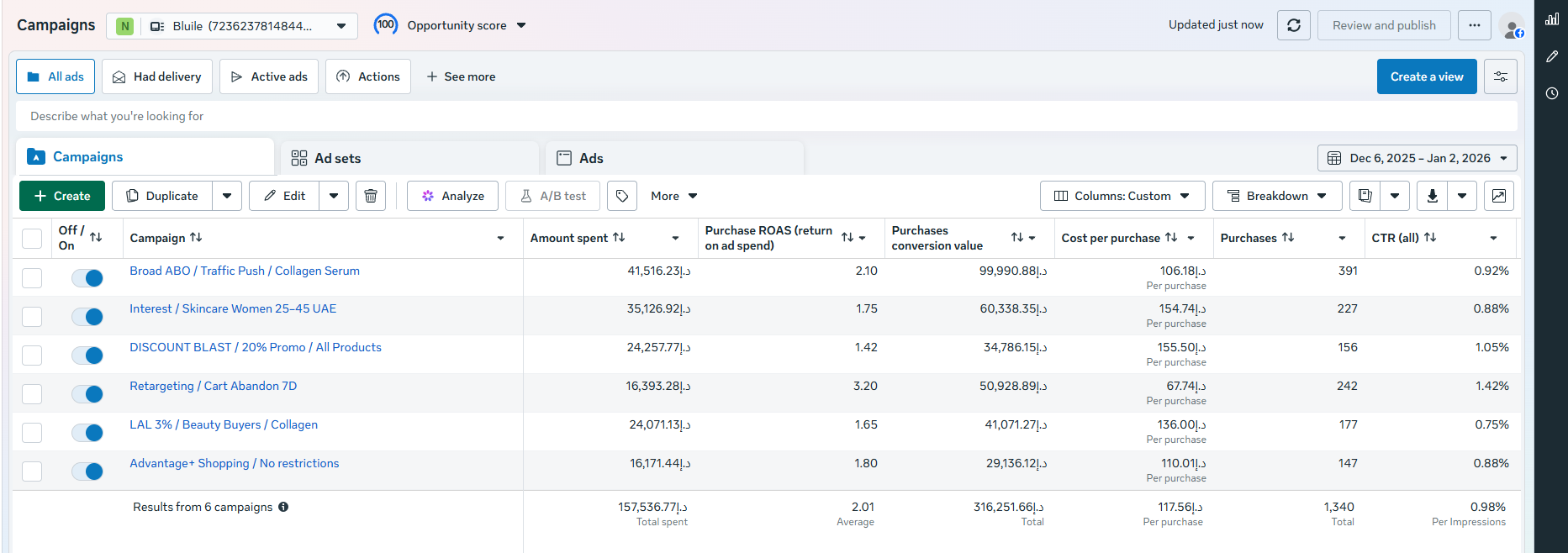Sort by the Off/On column arrows
This screenshot has width=1568, height=553.
tap(96, 238)
